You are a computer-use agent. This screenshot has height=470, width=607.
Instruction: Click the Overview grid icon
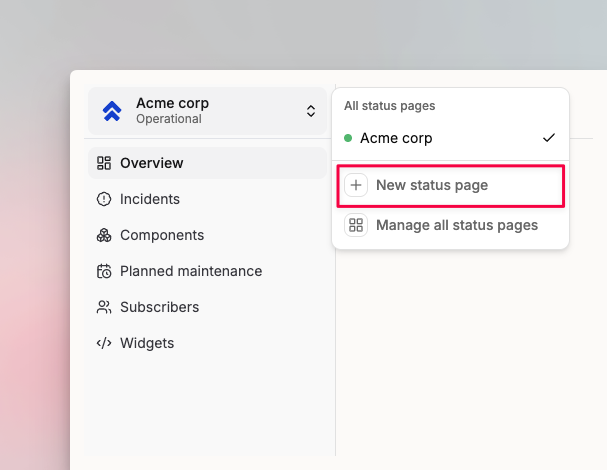104,163
